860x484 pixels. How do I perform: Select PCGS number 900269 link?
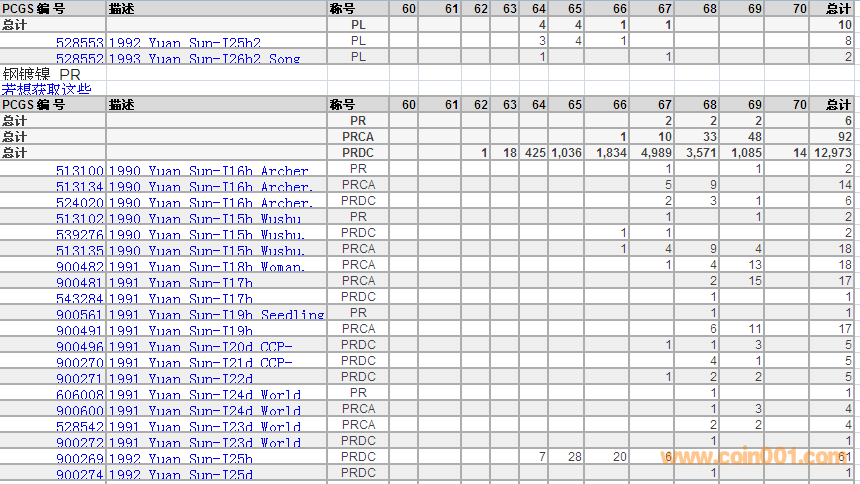coord(79,459)
